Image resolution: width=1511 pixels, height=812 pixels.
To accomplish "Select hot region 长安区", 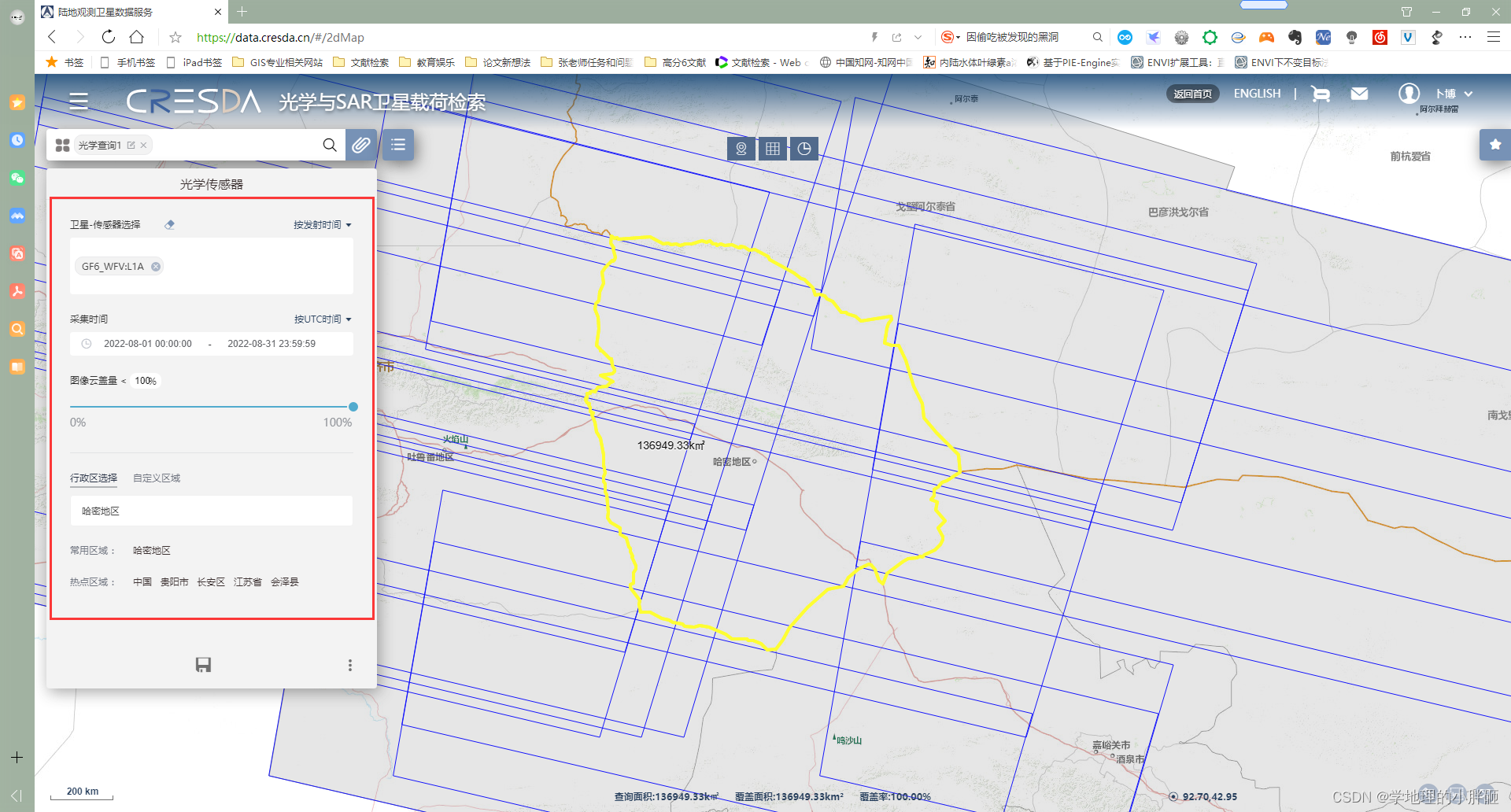I will 211,582.
